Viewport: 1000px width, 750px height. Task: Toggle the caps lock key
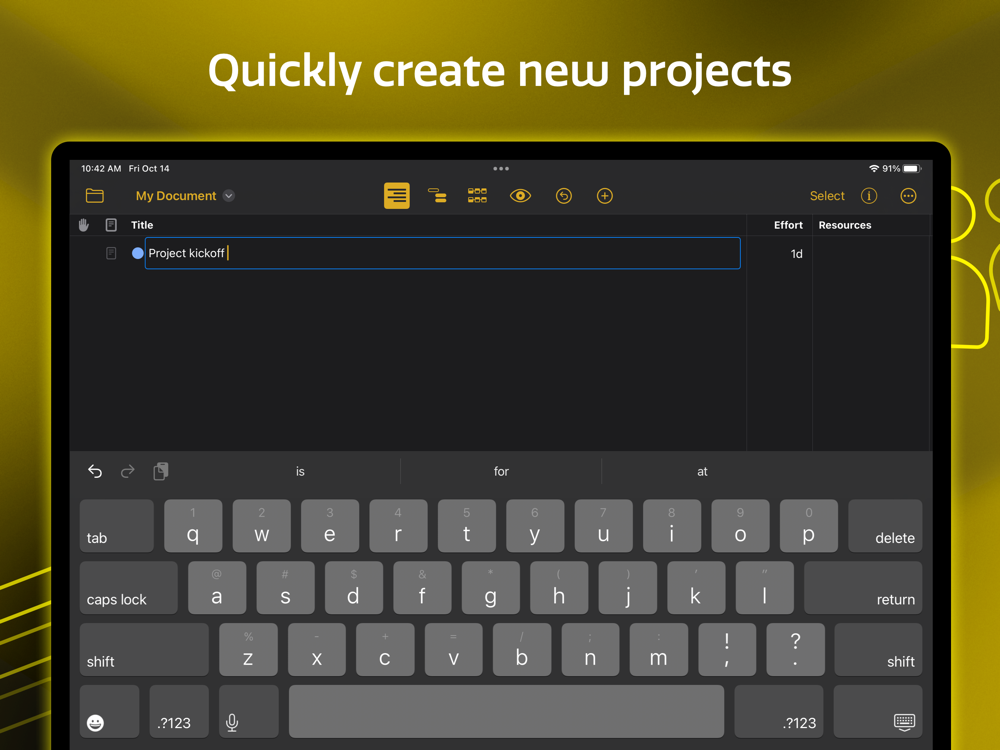click(x=129, y=587)
